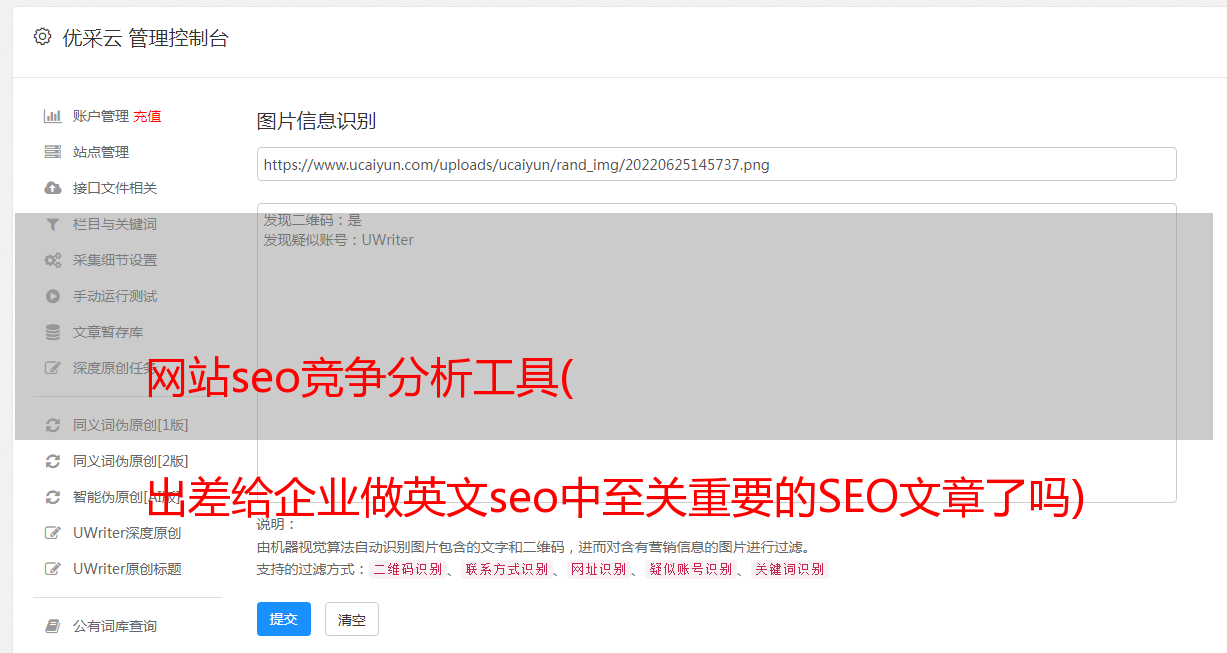Screen dimensions: 1227x653
Task: Click the 图片信息识别 heading
Action: [x=316, y=121]
